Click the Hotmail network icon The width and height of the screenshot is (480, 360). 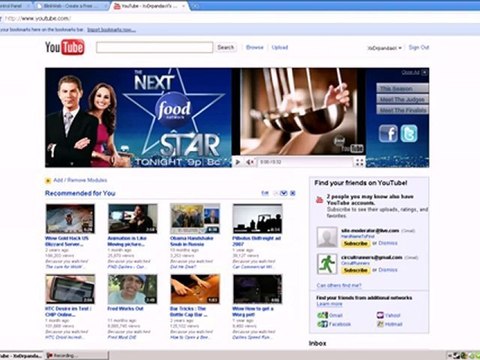coord(380,324)
